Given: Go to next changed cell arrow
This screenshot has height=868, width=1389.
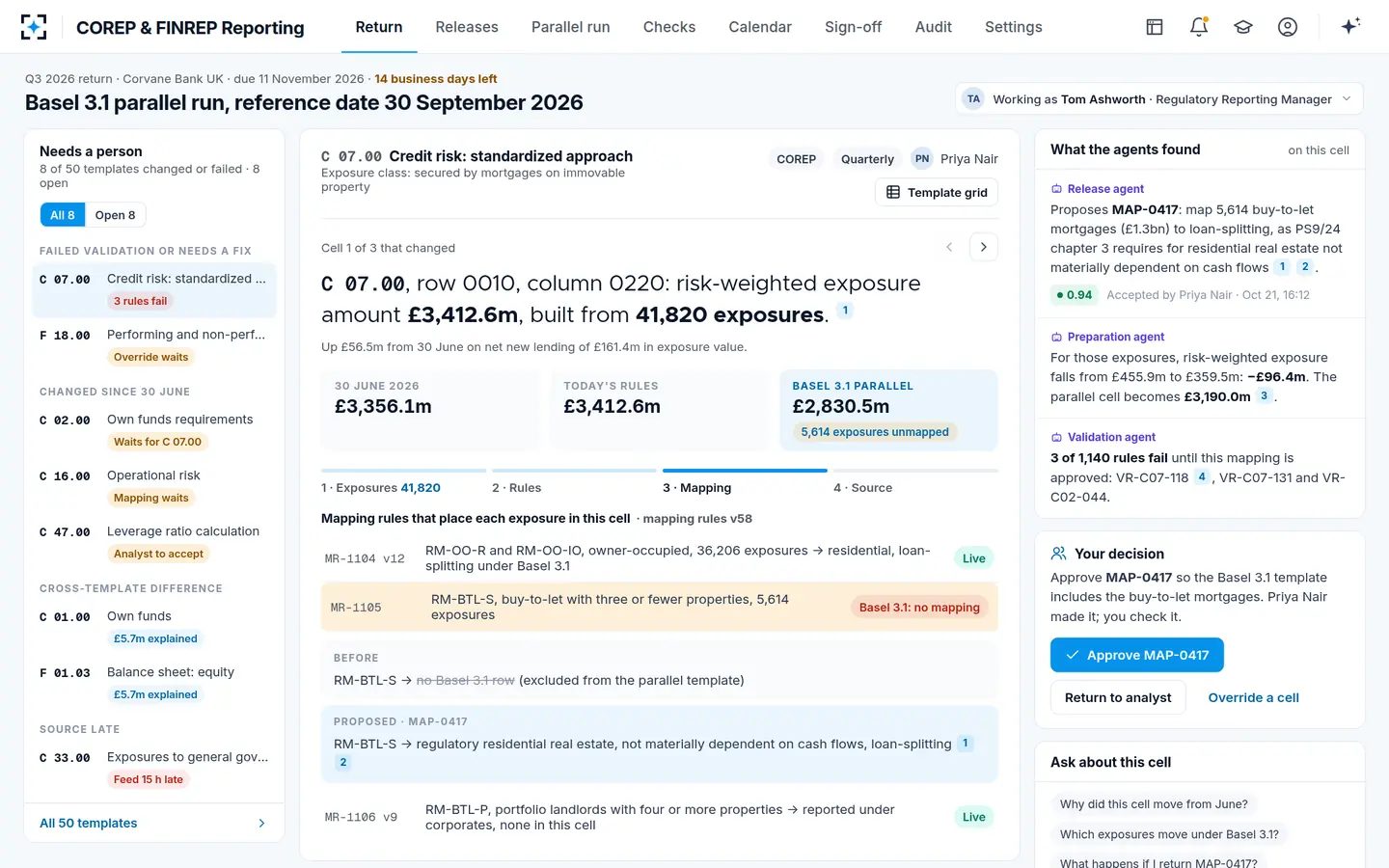Looking at the screenshot, I should click(983, 247).
